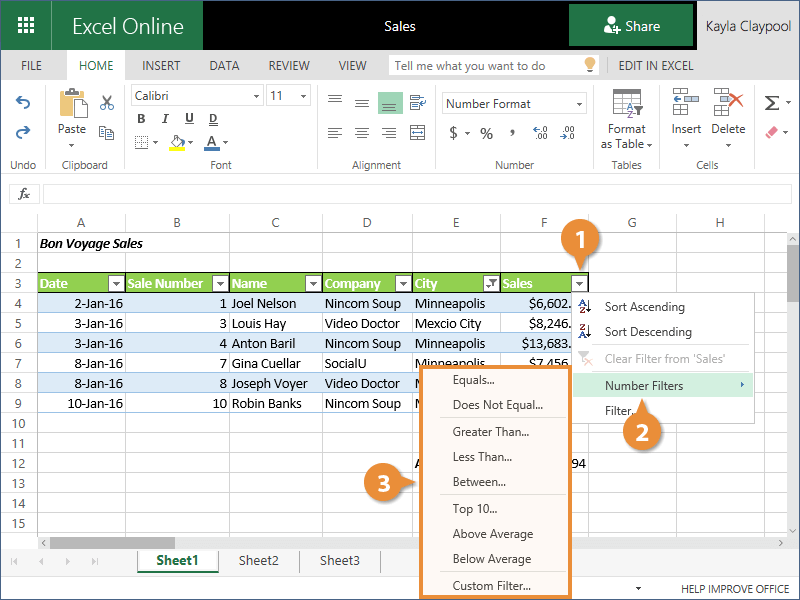This screenshot has height=600, width=800.
Task: Switch to the INSERT ribbon tab
Action: [161, 66]
